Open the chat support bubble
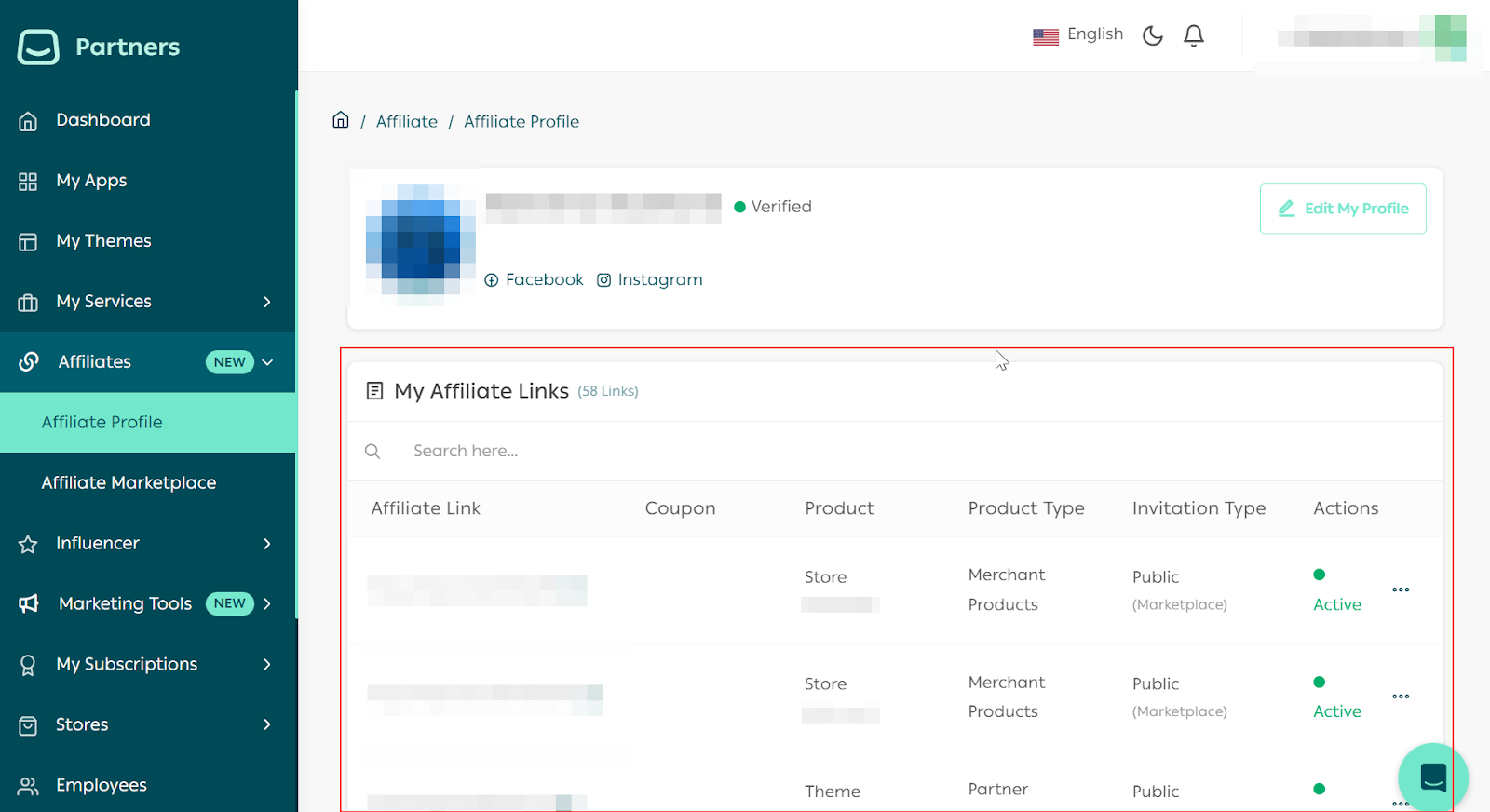 coord(1432,777)
